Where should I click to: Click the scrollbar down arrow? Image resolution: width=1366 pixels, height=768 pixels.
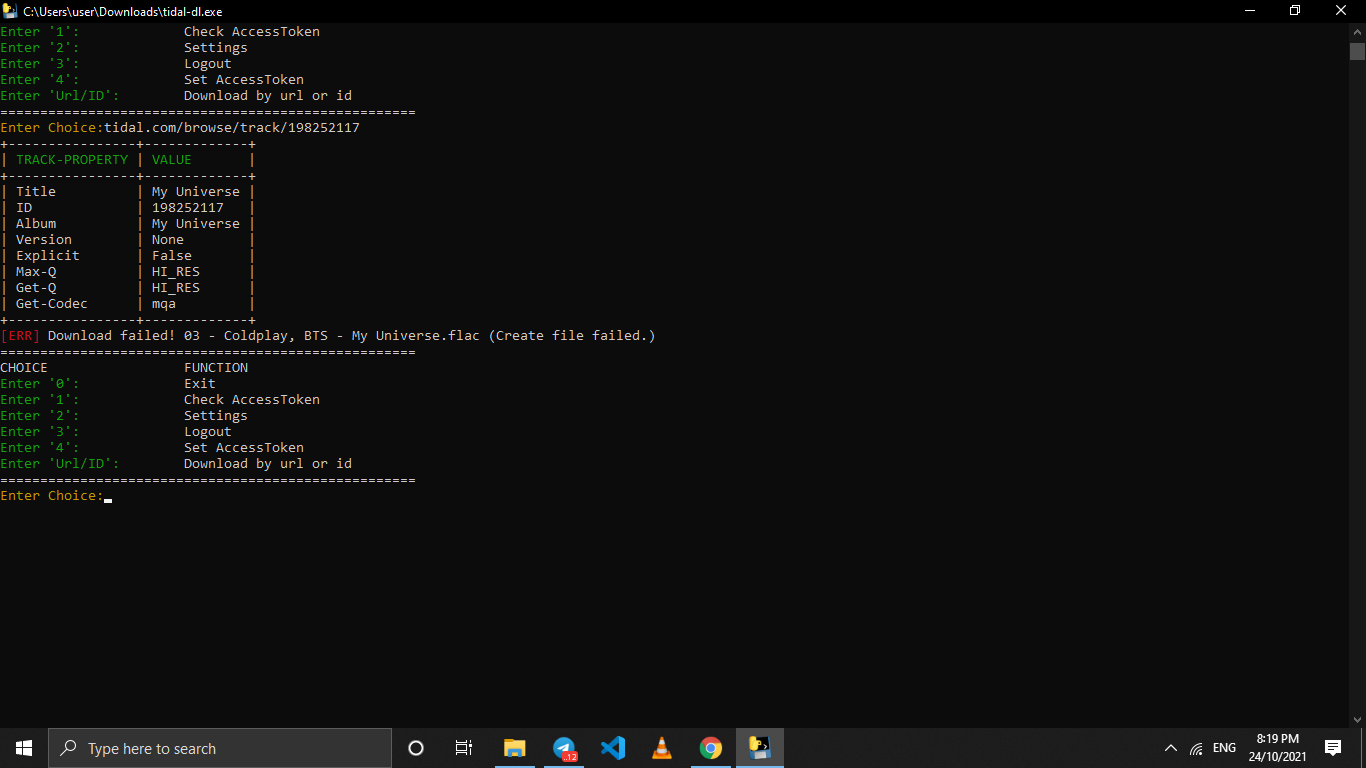pyautogui.click(x=1358, y=719)
